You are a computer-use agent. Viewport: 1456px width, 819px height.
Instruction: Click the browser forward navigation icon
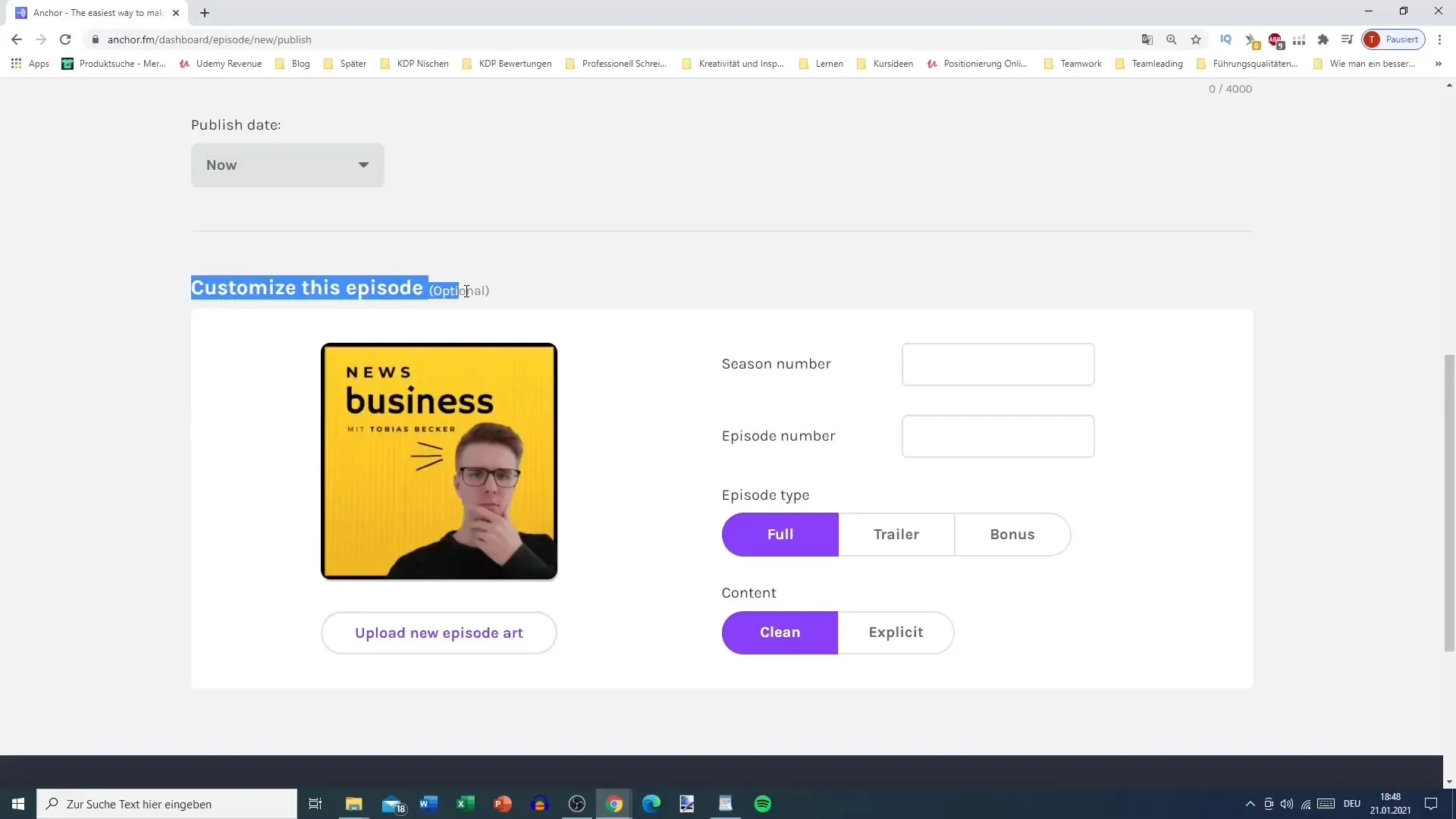pyautogui.click(x=40, y=39)
